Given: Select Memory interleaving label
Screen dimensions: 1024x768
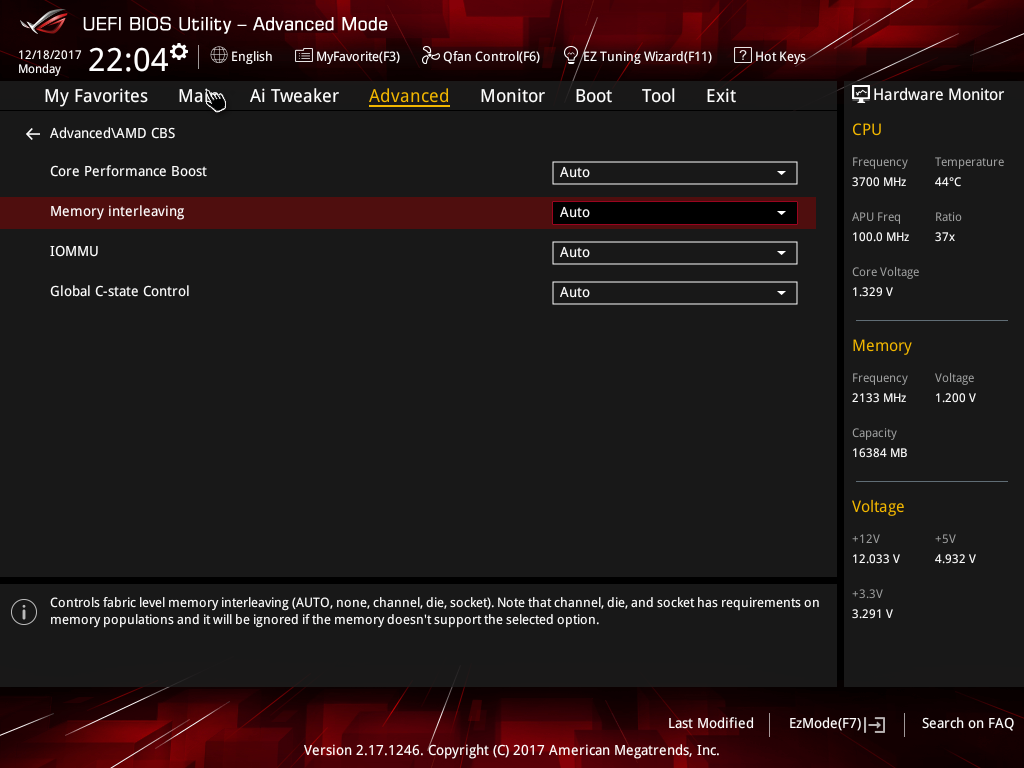Looking at the screenshot, I should [x=117, y=212].
